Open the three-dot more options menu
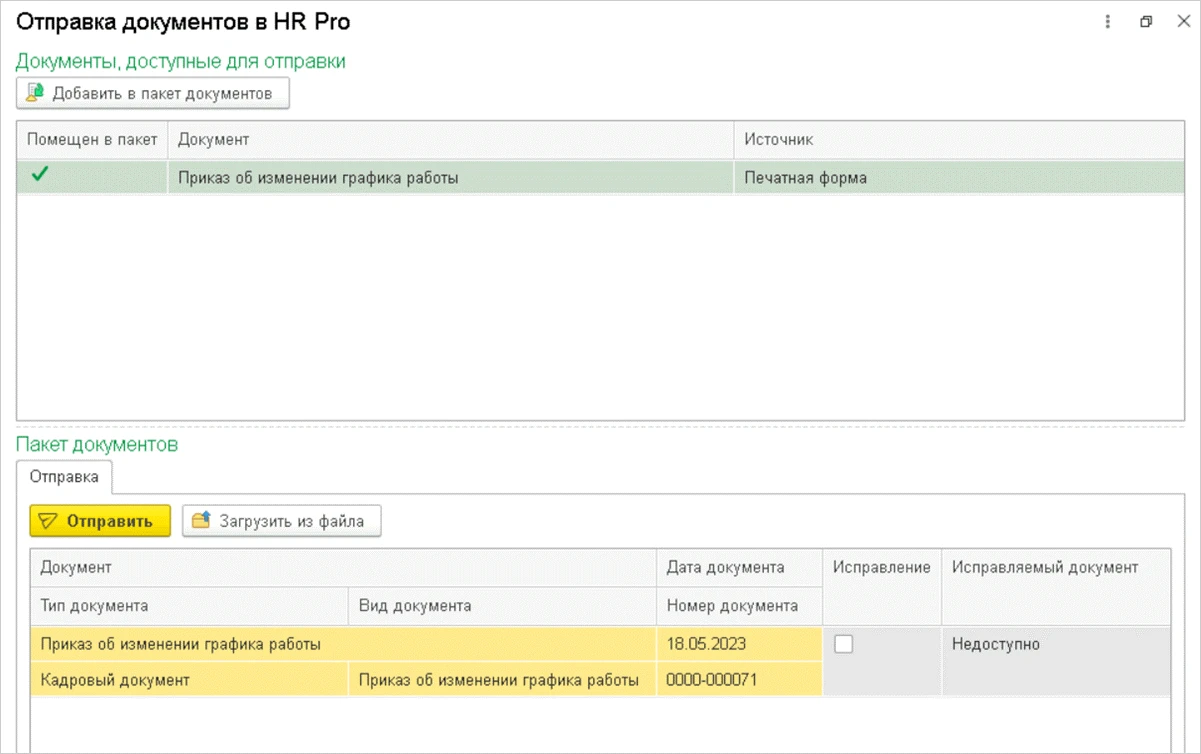Image resolution: width=1201 pixels, height=754 pixels. point(1108,21)
